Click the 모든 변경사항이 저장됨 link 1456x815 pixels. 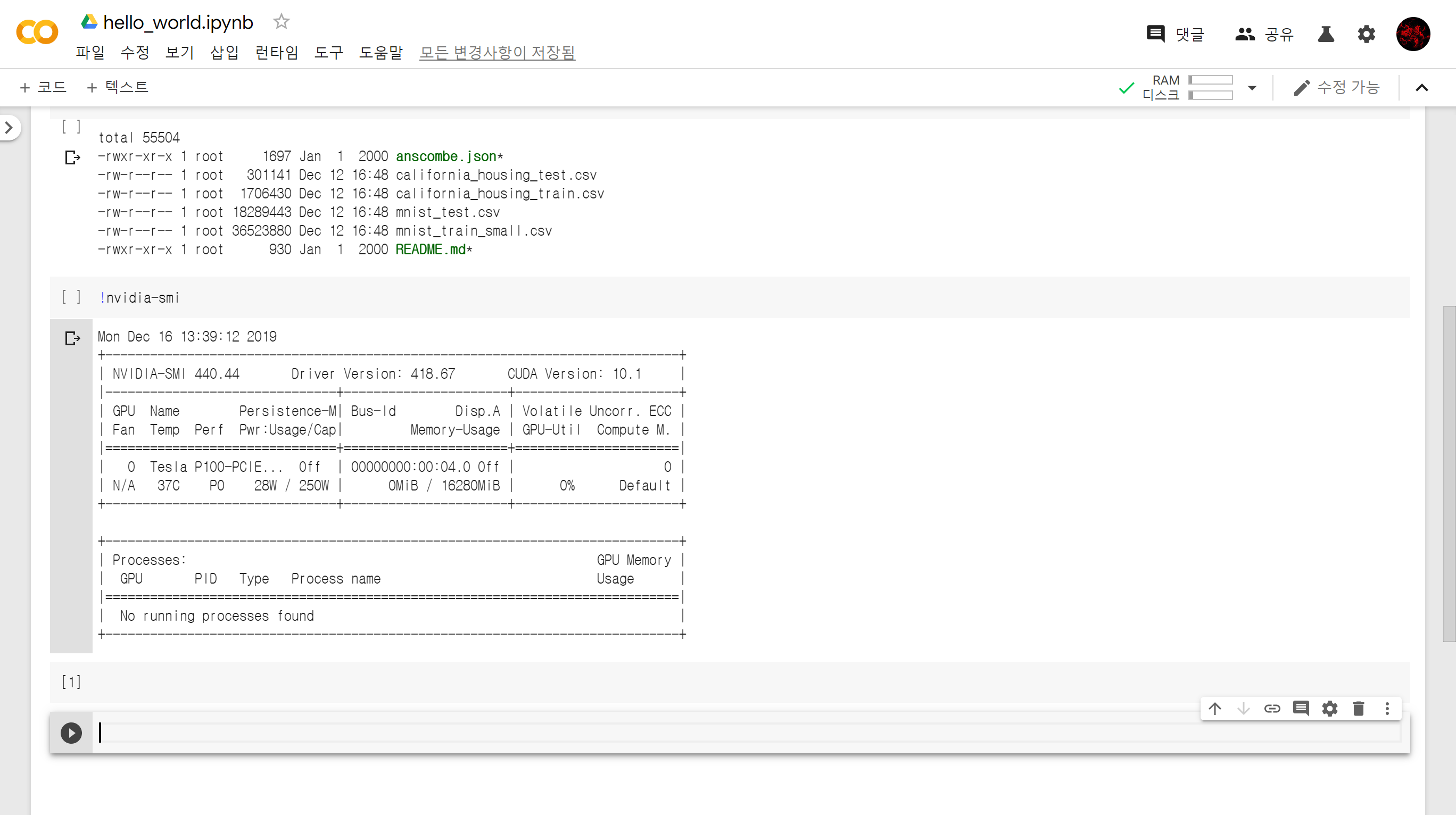(497, 53)
